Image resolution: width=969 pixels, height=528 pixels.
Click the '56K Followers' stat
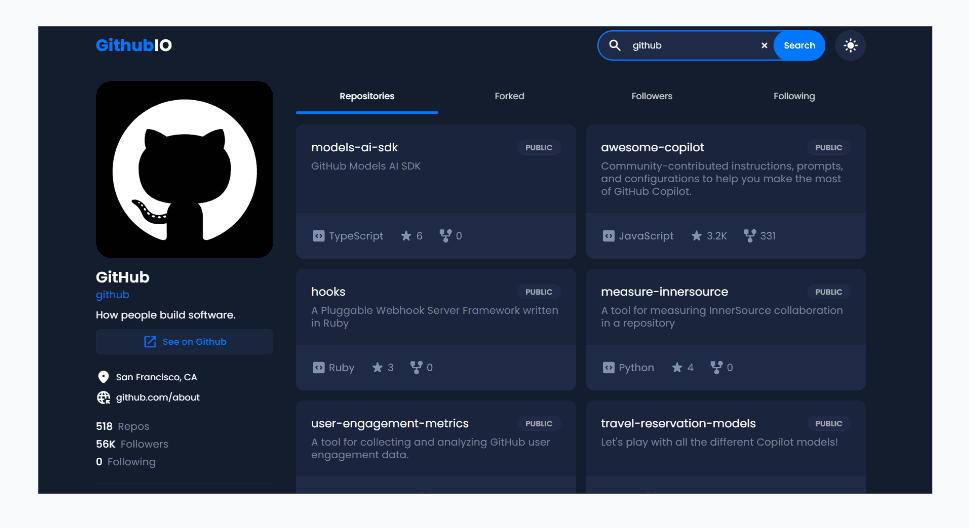[132, 444]
